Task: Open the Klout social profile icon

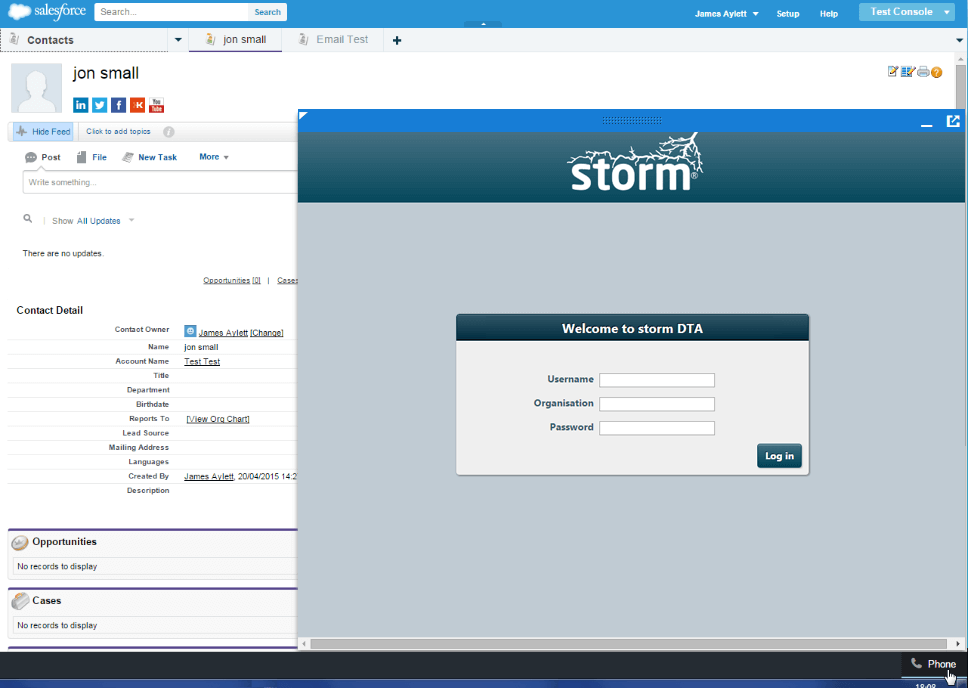Action: (138, 105)
